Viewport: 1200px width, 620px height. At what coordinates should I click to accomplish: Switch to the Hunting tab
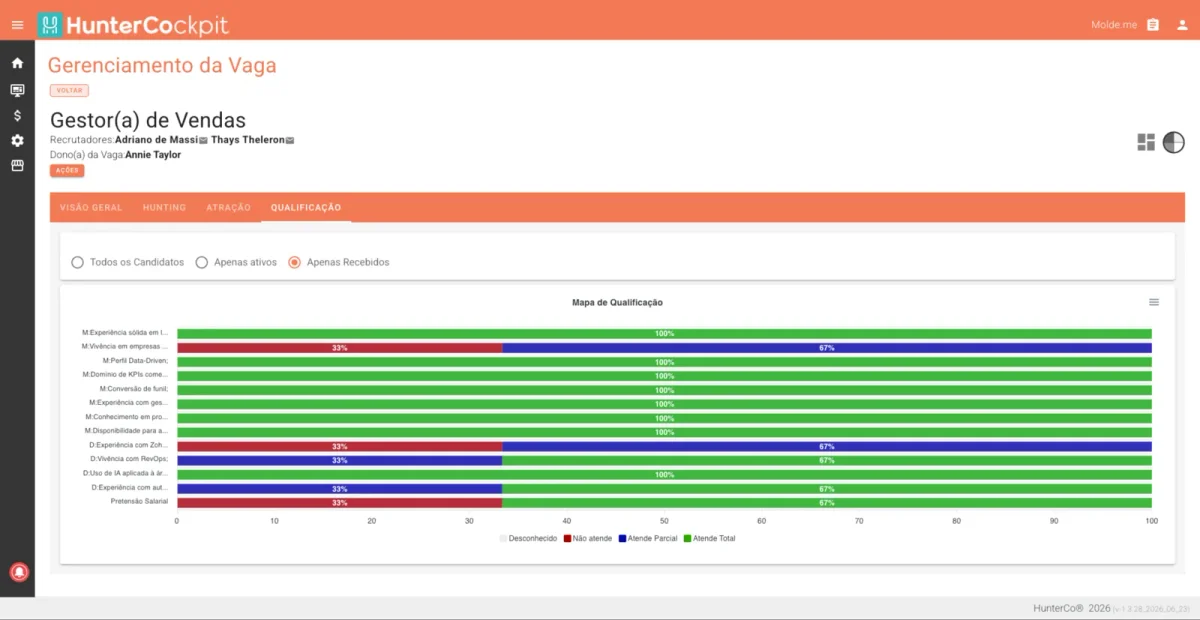[x=164, y=208]
